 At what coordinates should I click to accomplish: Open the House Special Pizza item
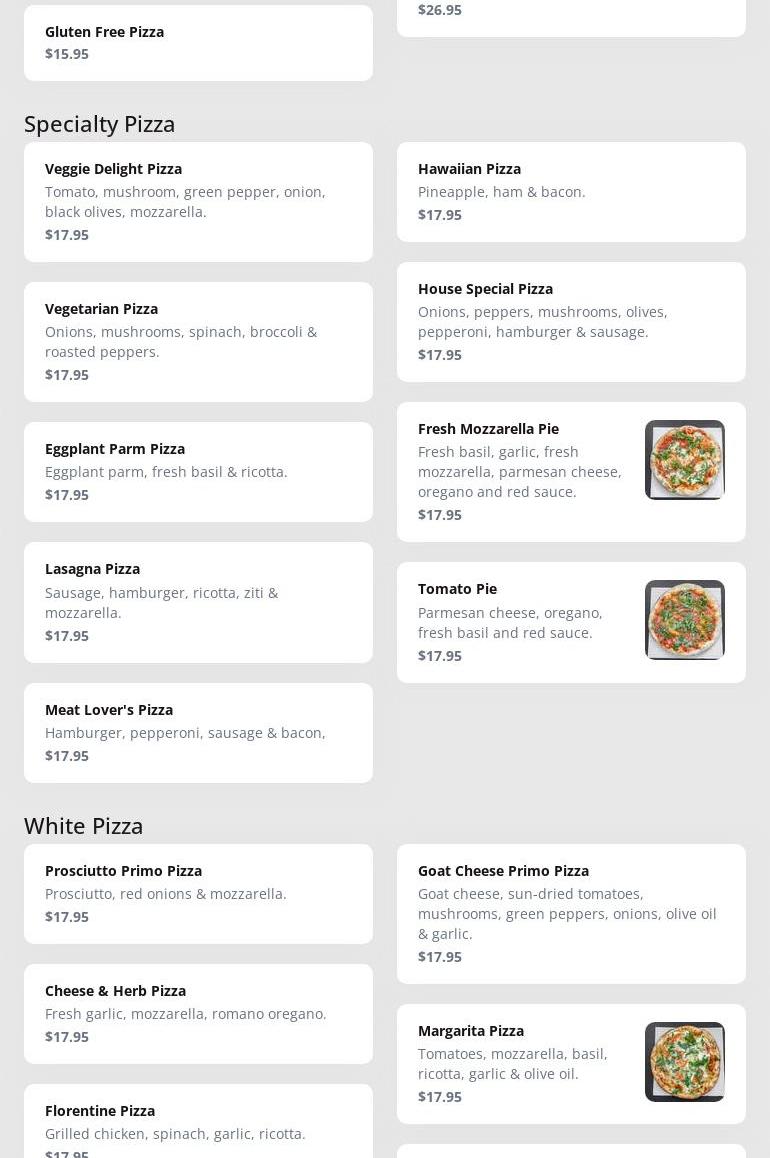571,322
